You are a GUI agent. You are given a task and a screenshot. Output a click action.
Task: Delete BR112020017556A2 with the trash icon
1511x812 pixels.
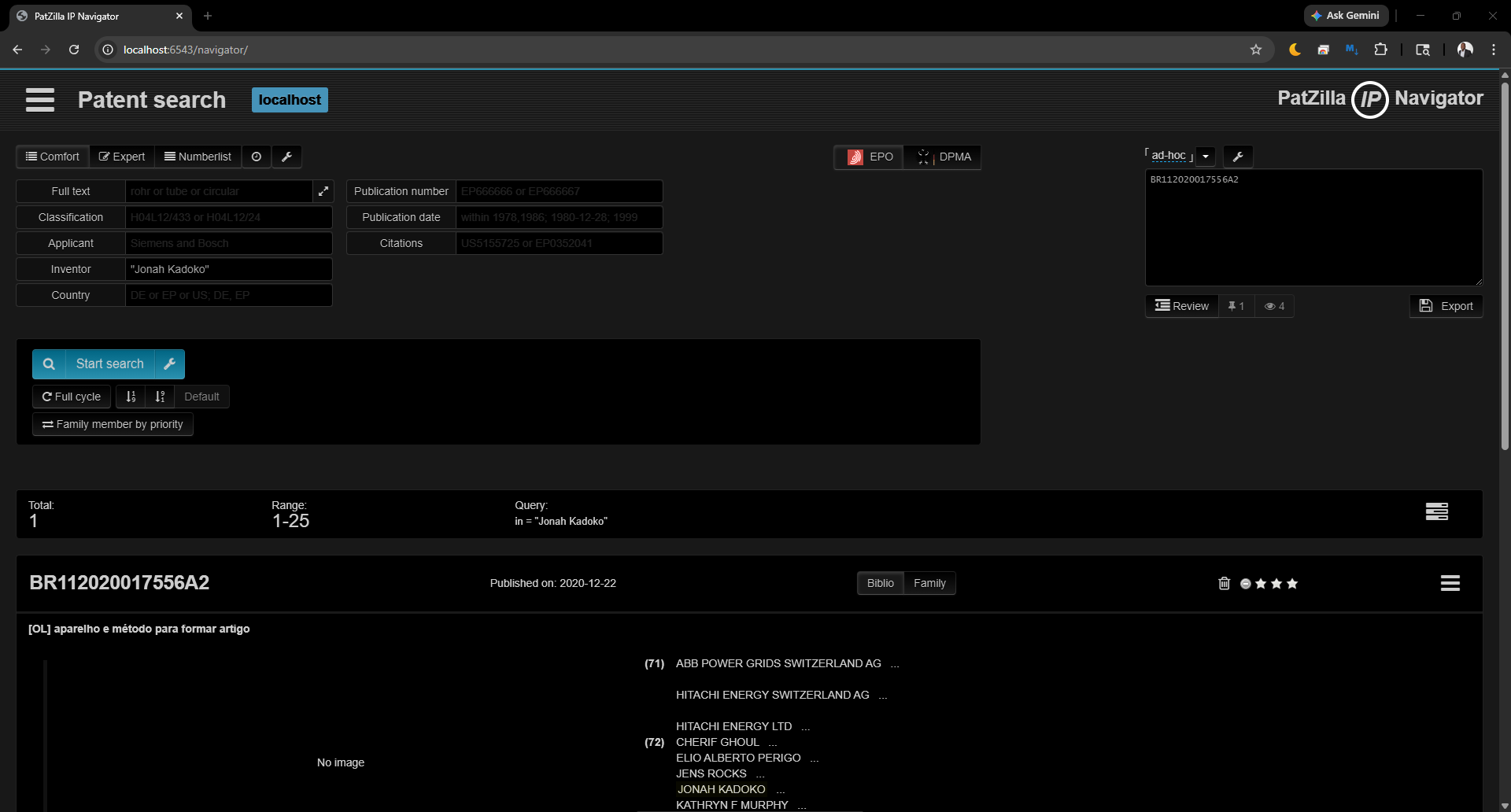pyautogui.click(x=1224, y=583)
